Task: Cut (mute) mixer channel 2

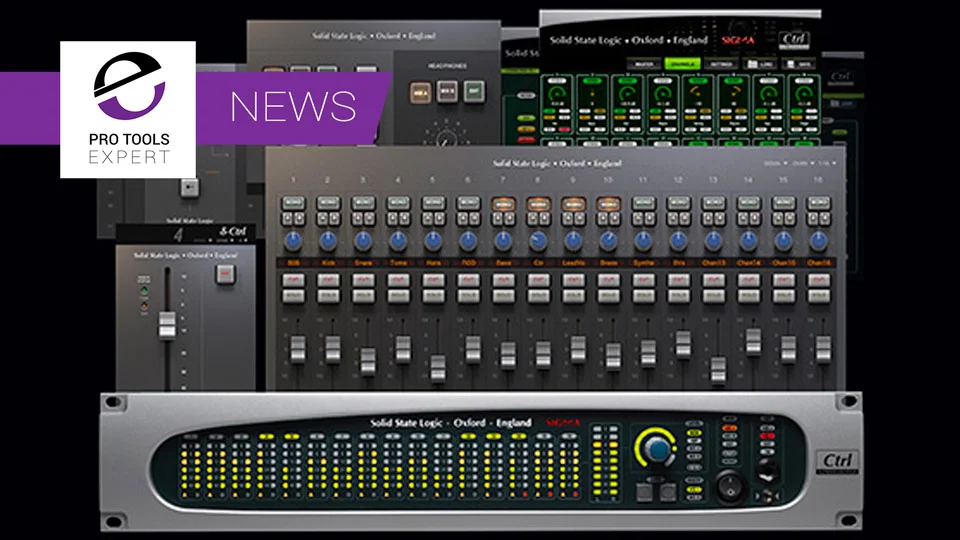Action: point(328,280)
